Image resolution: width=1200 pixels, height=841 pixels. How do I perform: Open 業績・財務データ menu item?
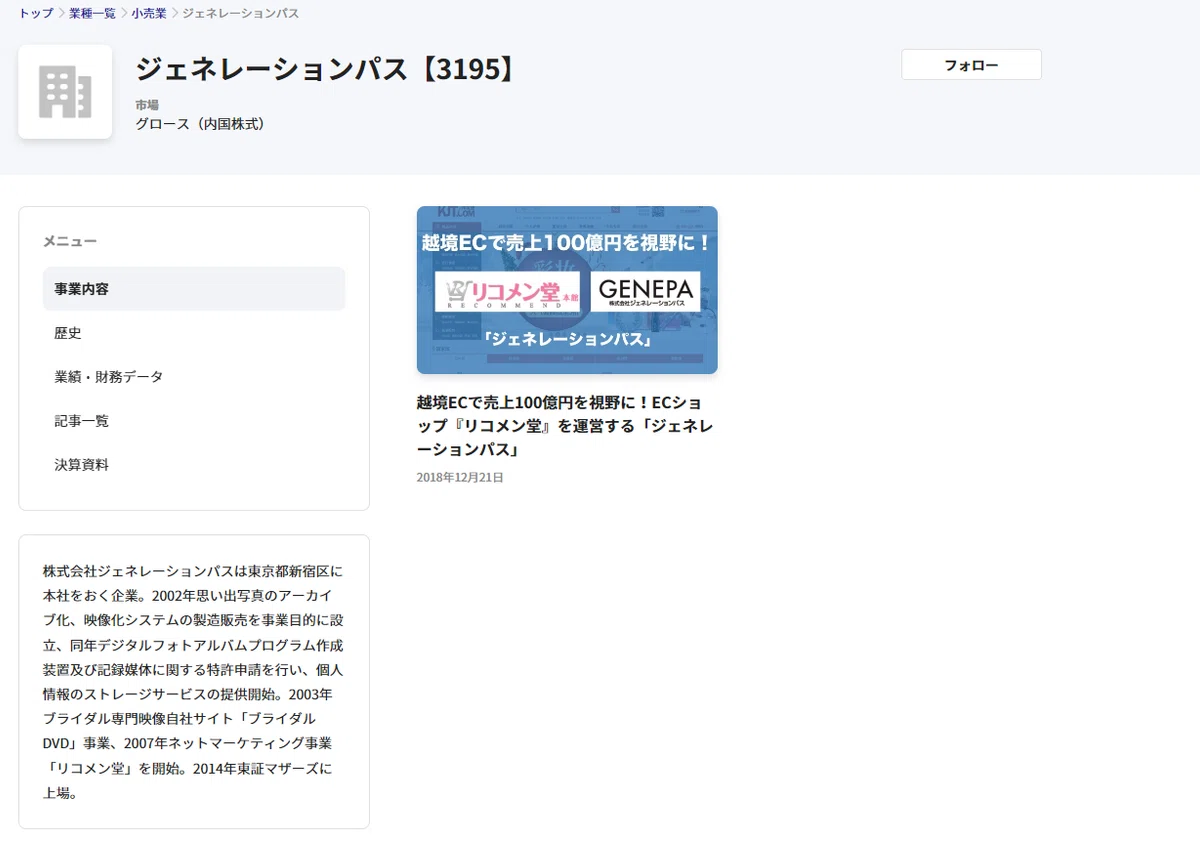click(194, 377)
